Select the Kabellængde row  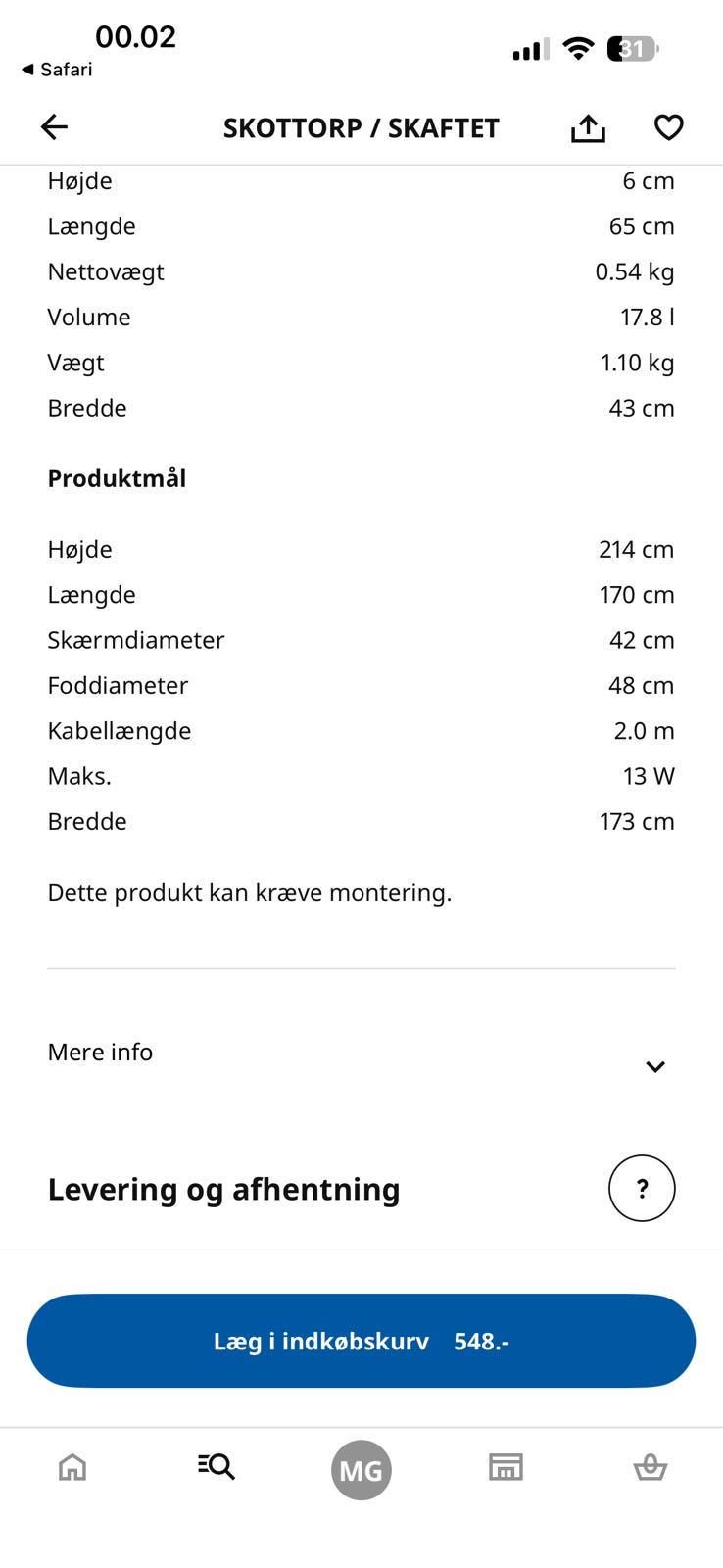pyautogui.click(x=361, y=731)
